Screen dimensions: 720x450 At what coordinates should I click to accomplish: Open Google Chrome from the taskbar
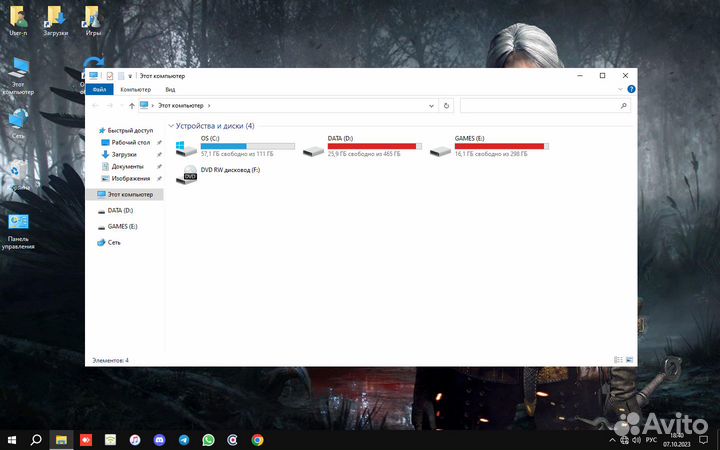click(x=257, y=439)
